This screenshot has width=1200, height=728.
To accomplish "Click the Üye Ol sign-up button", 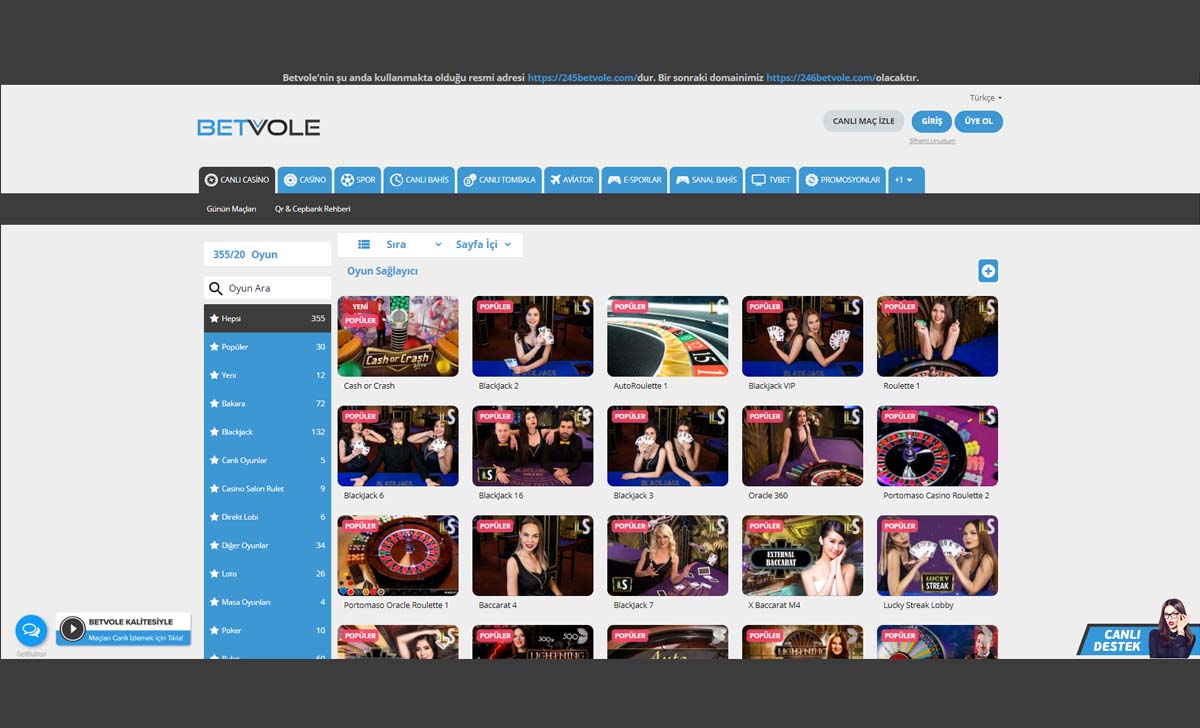I will coord(979,121).
